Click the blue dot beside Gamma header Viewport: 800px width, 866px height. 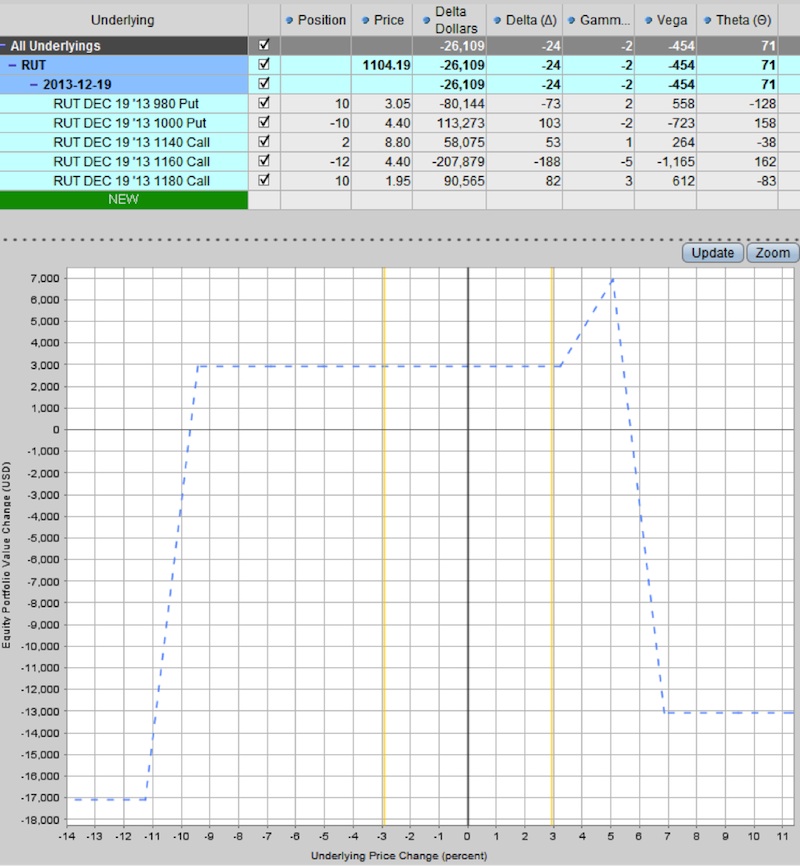click(x=571, y=20)
